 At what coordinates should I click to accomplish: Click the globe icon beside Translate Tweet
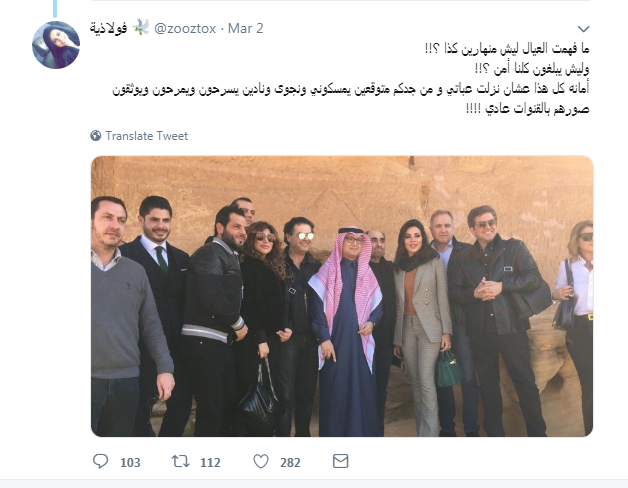pos(96,136)
